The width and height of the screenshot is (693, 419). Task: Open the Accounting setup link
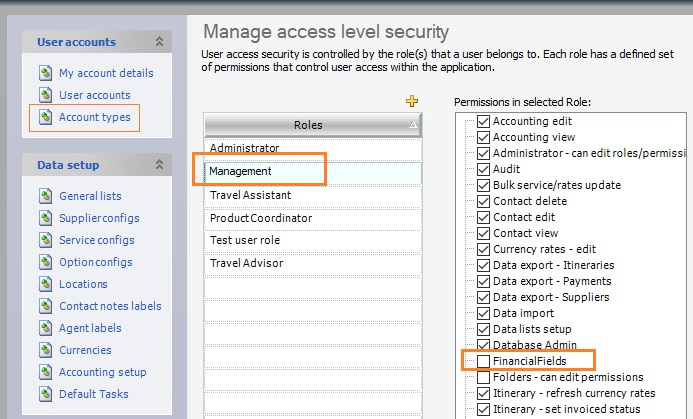(x=102, y=372)
